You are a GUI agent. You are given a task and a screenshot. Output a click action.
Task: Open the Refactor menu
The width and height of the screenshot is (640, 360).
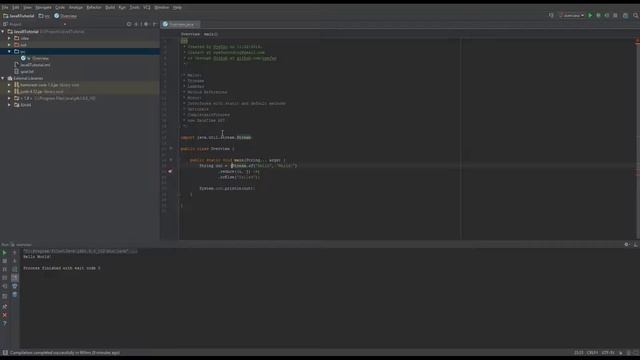pyautogui.click(x=94, y=7)
